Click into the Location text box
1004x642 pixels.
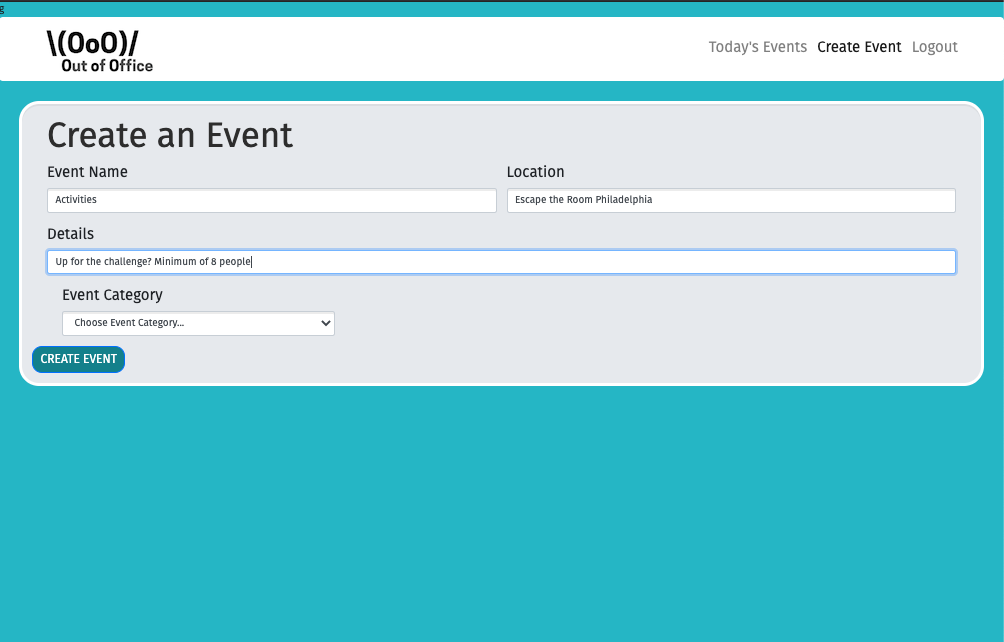pos(731,200)
